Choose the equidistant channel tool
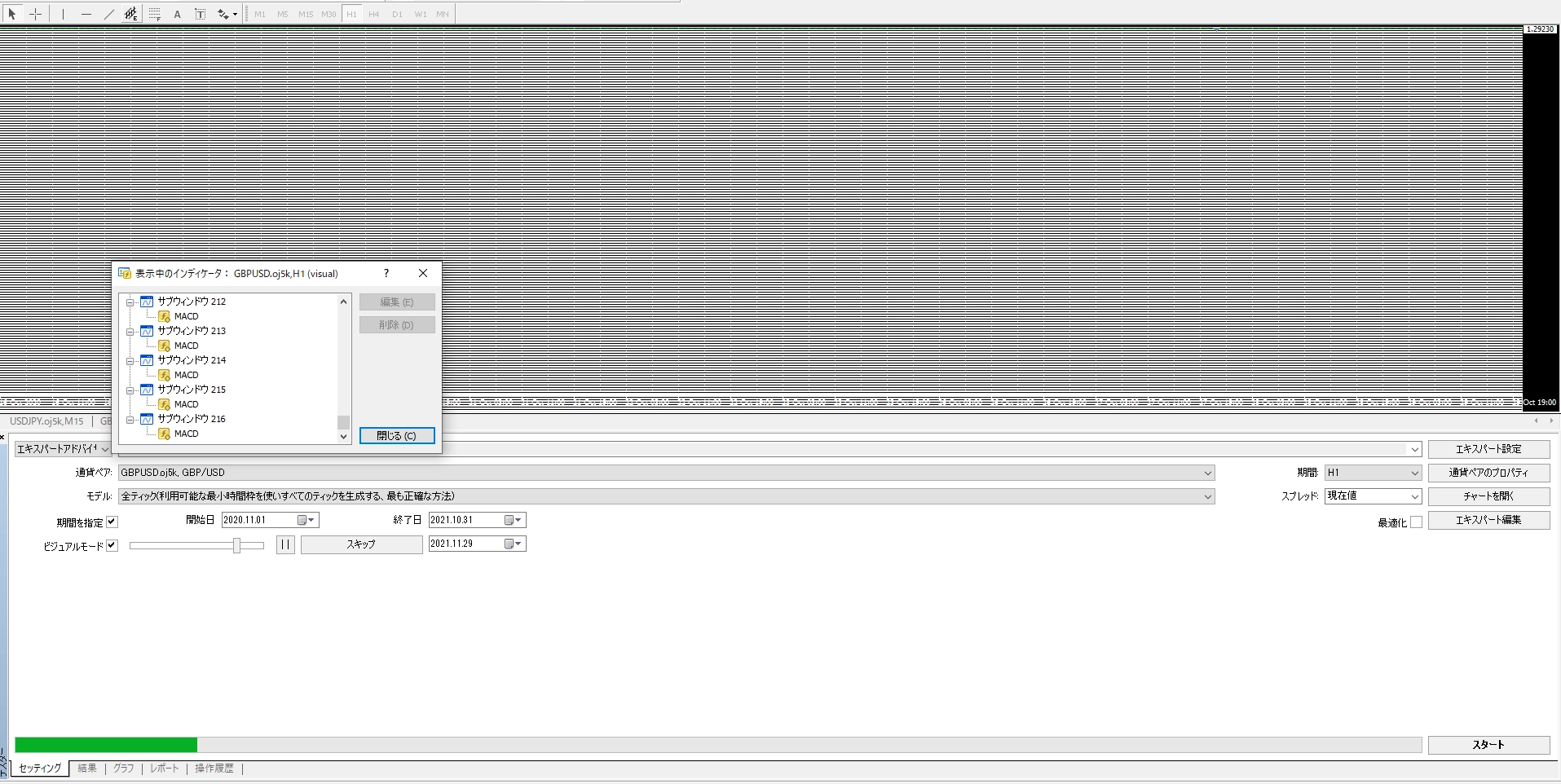Screen dimensions: 1561x784 click(x=131, y=14)
